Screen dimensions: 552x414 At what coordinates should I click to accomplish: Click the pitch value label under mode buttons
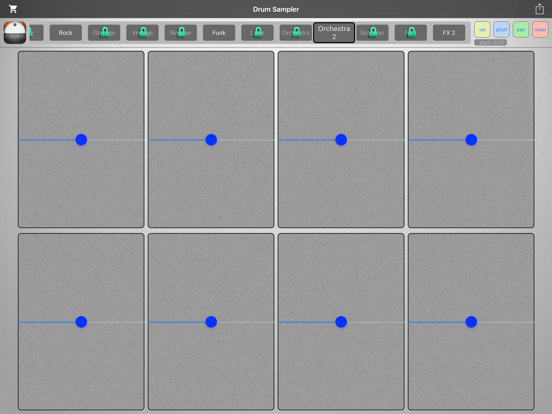click(490, 42)
